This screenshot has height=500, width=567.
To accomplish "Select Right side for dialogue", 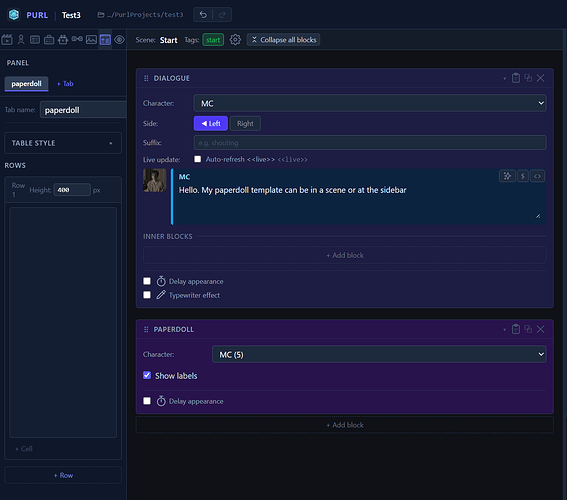I will pos(245,124).
